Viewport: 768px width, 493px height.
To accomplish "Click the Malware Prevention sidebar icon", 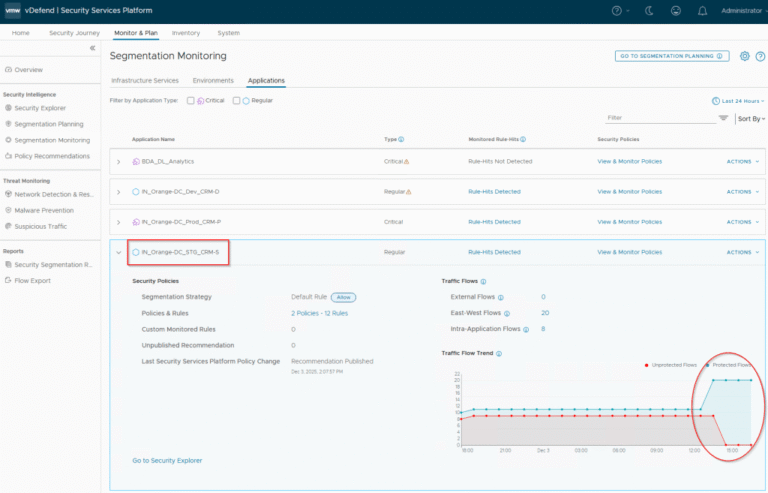I will point(8,210).
